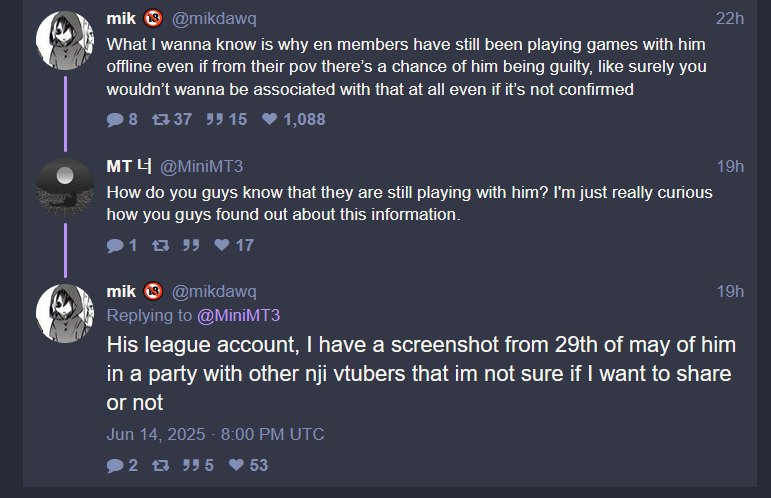Click quote icon showing 15

(x=215, y=119)
